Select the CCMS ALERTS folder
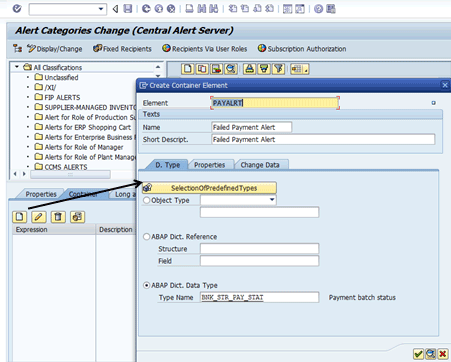 (x=61, y=167)
